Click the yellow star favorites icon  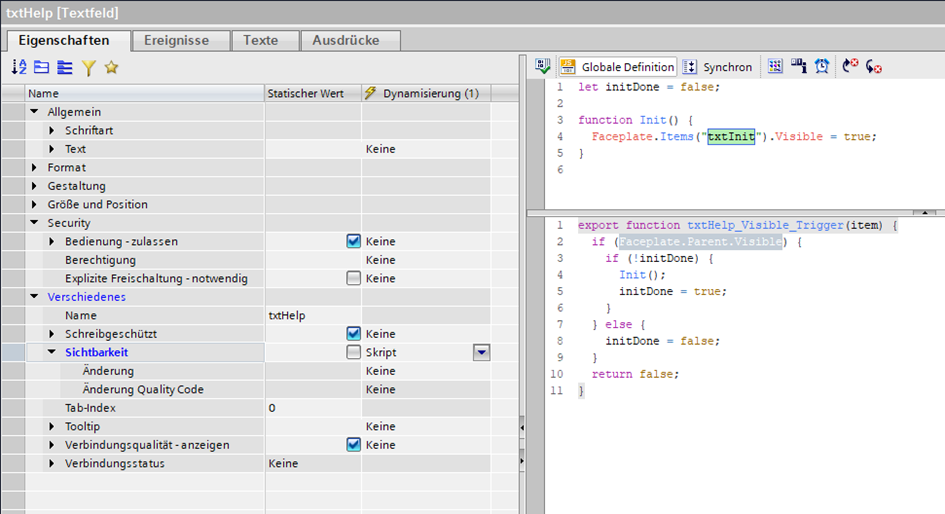click(x=111, y=67)
